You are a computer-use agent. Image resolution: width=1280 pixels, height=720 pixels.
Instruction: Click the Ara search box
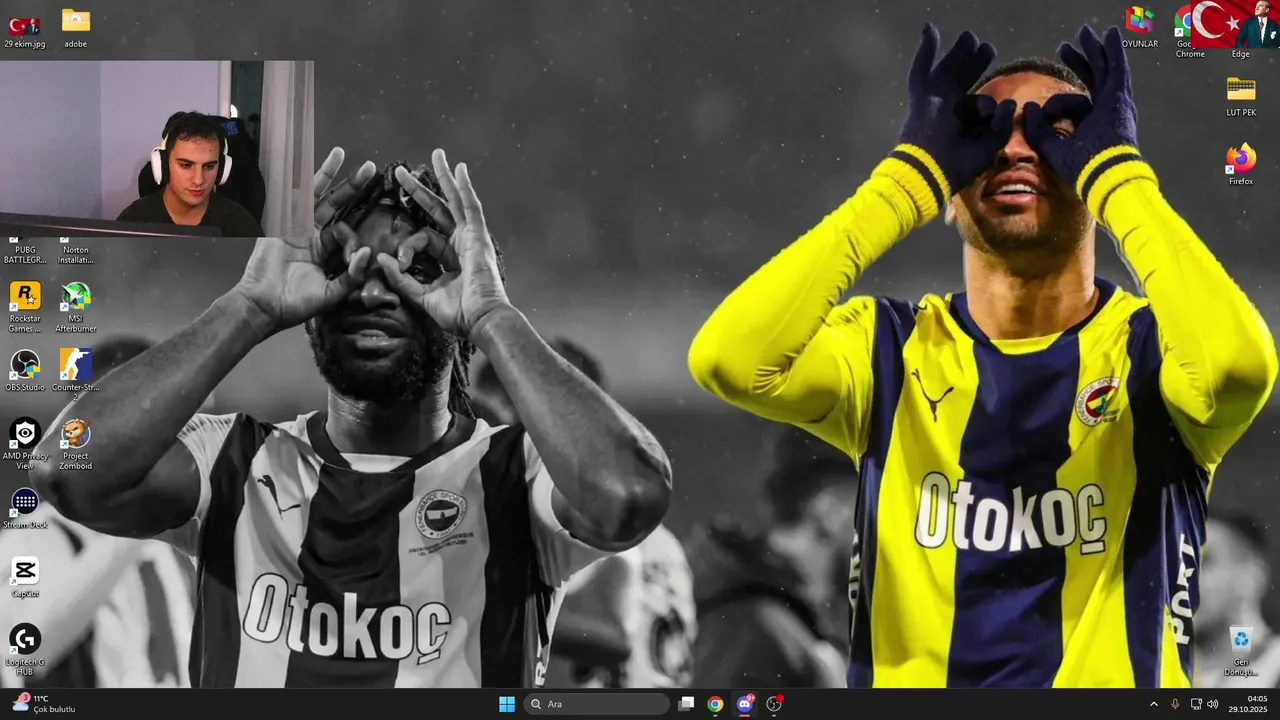click(597, 704)
